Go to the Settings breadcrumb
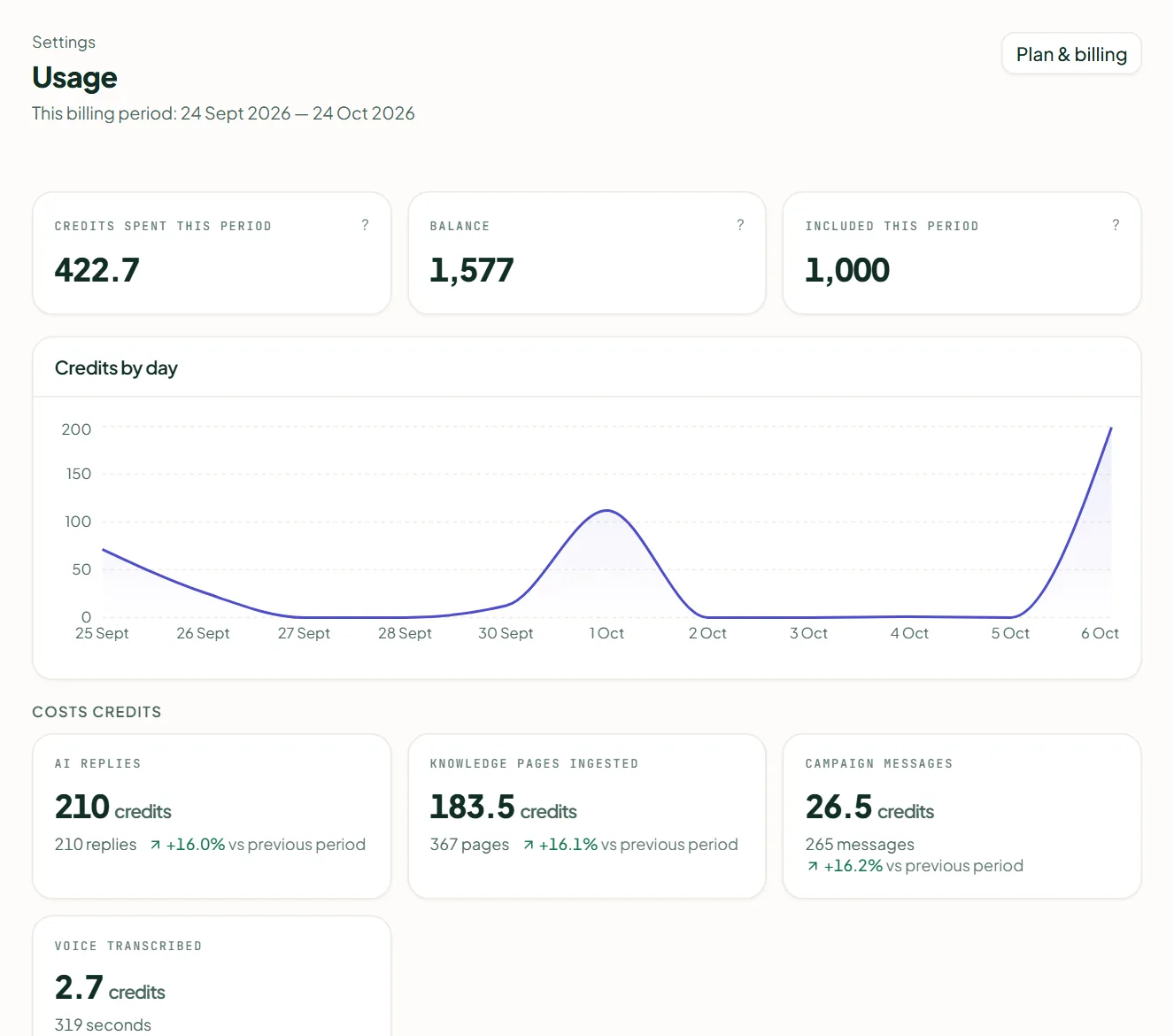Viewport: 1174px width, 1036px height. (64, 42)
